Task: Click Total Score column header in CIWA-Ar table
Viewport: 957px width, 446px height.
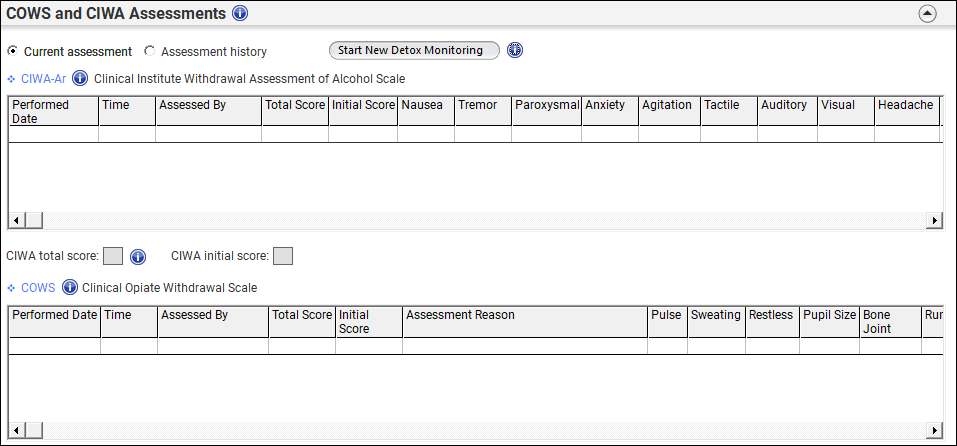Action: tap(295, 105)
